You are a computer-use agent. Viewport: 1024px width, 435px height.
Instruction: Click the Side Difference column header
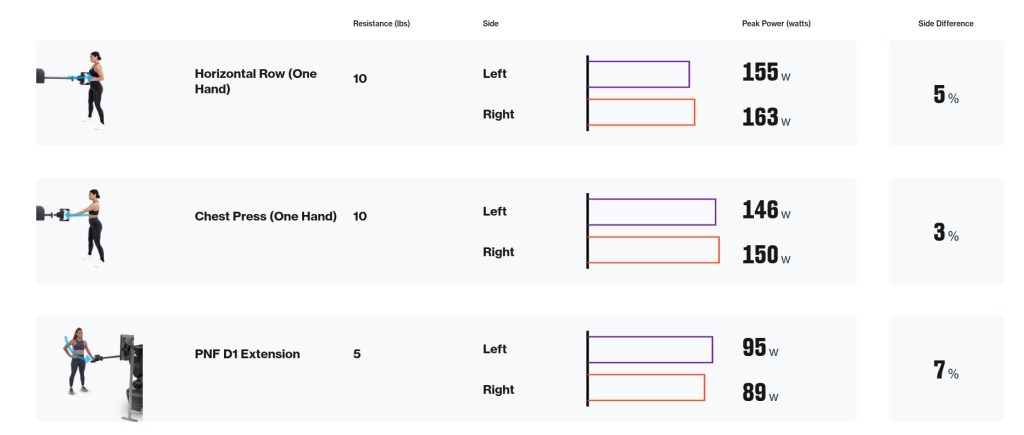tap(945, 23)
